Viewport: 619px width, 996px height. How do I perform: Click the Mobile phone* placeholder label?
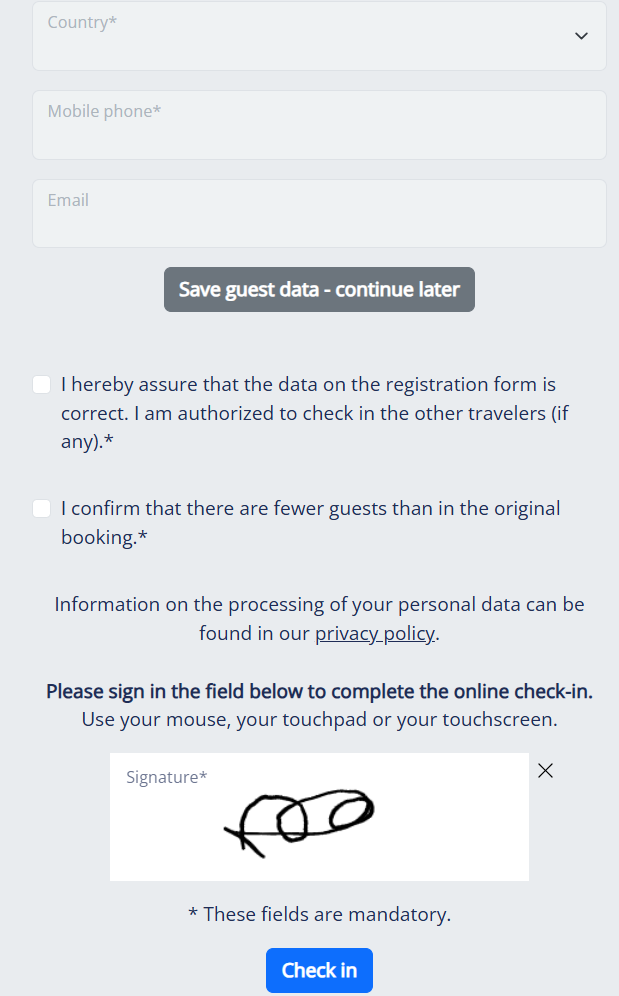[x=104, y=111]
